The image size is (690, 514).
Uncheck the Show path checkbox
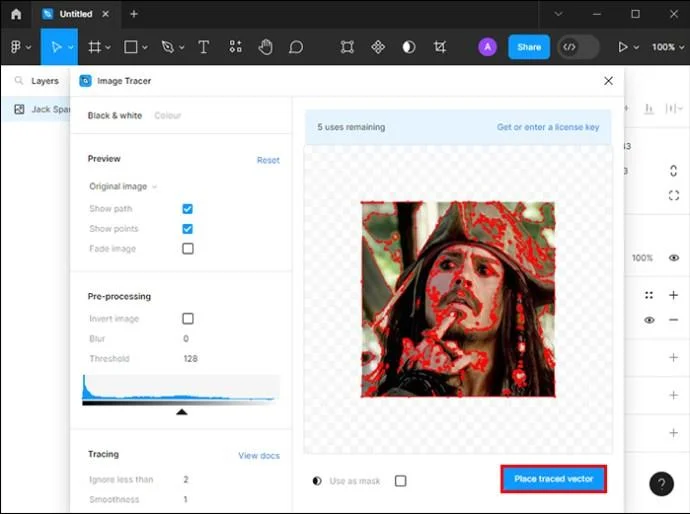pos(187,209)
